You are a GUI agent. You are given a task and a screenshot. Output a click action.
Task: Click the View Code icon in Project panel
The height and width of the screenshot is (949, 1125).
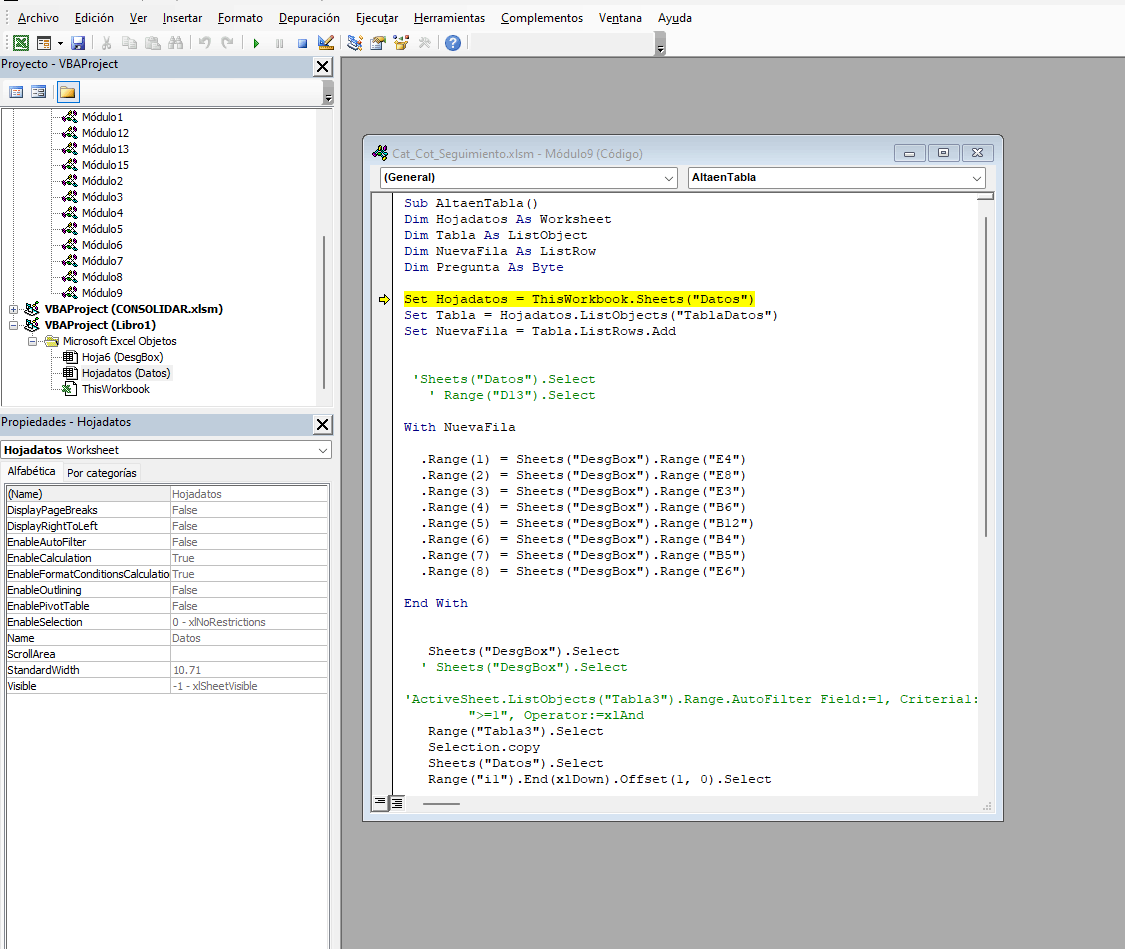pos(16,92)
